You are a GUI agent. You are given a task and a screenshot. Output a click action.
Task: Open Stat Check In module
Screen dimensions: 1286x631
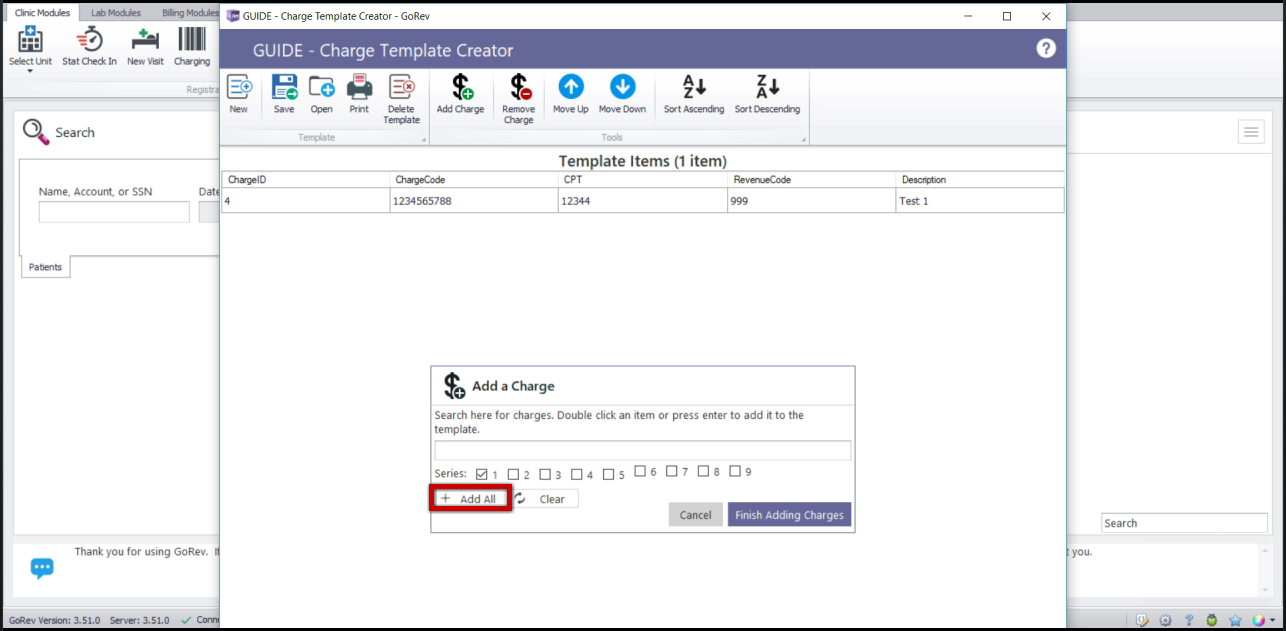pyautogui.click(x=89, y=46)
